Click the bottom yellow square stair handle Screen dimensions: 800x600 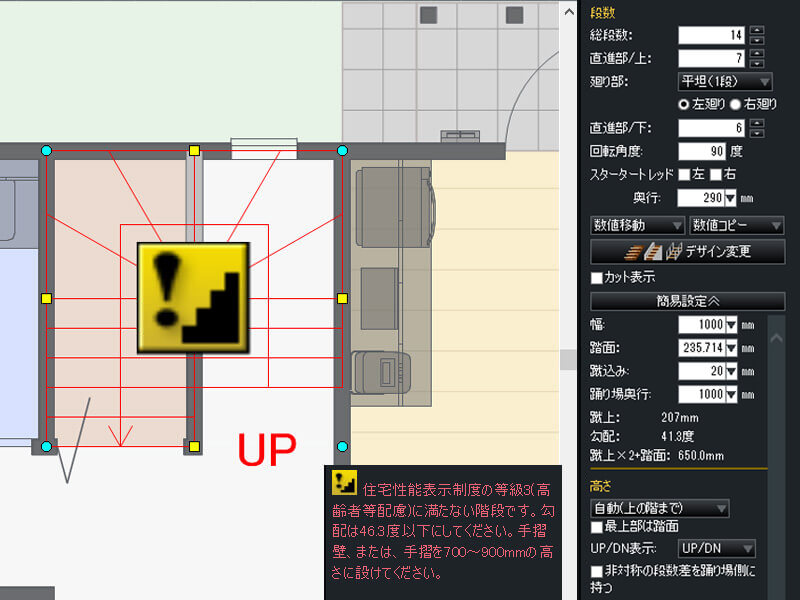pyautogui.click(x=195, y=446)
